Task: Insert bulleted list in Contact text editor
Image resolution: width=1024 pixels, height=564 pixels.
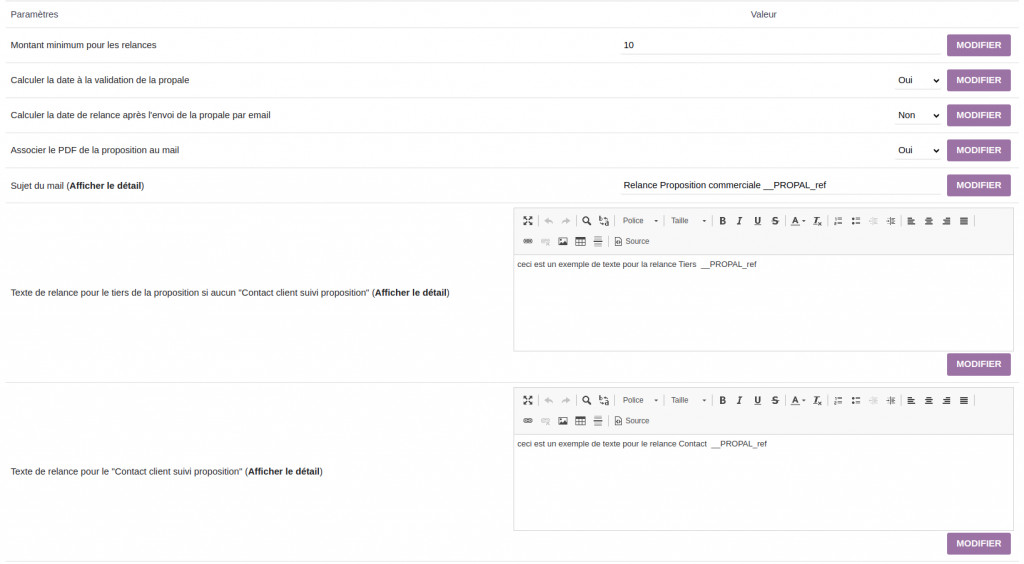Action: [x=856, y=400]
